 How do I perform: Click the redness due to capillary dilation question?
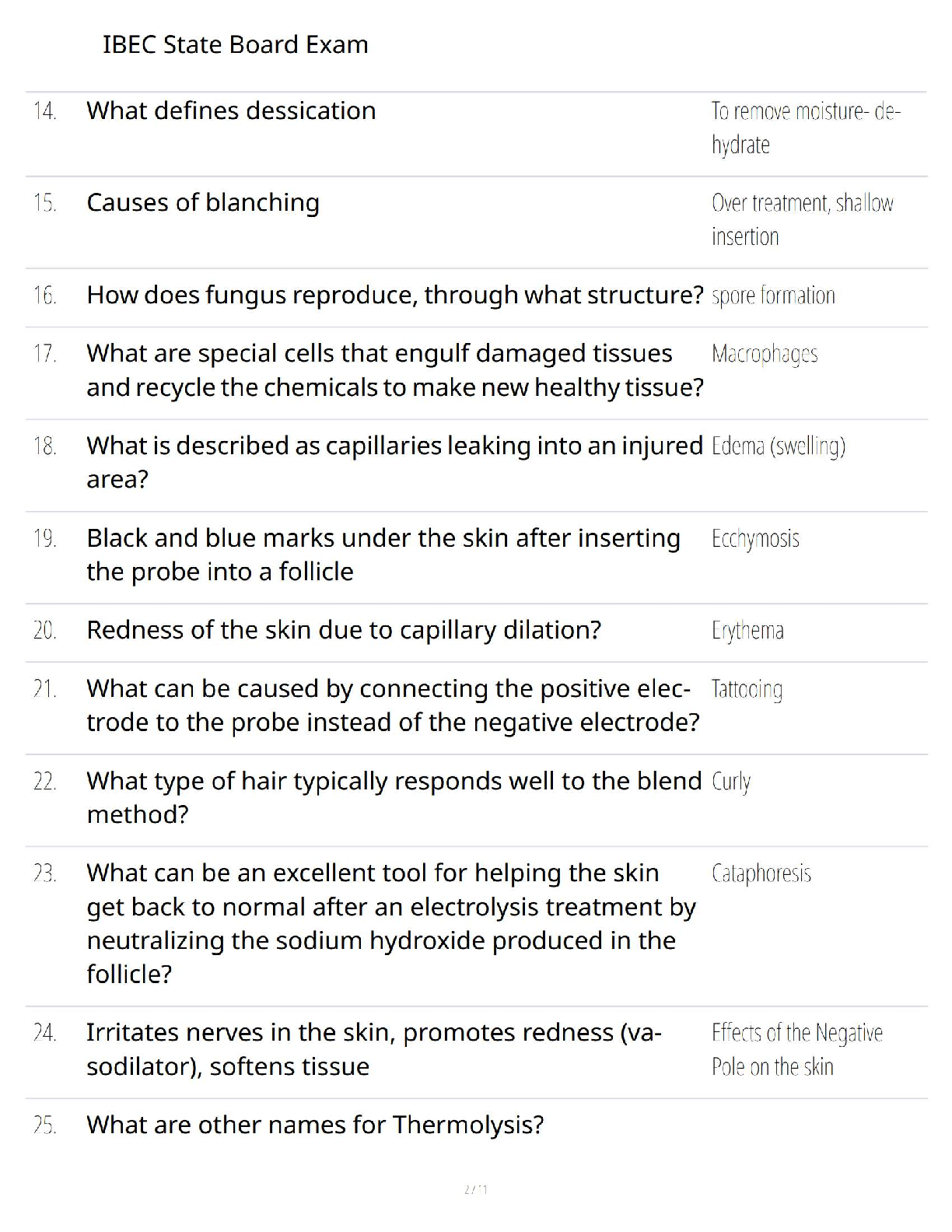click(x=344, y=630)
